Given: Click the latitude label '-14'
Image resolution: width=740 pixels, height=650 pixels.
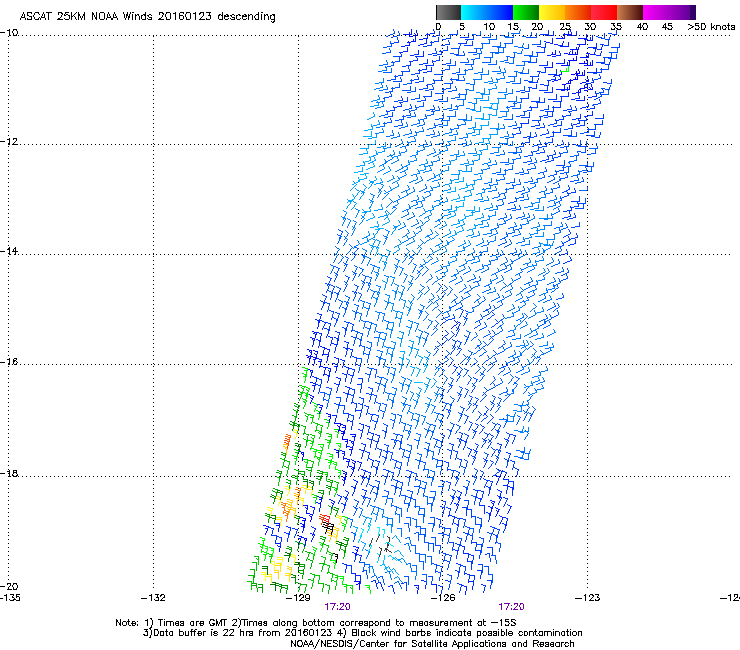Looking at the screenshot, I should coord(9,252).
